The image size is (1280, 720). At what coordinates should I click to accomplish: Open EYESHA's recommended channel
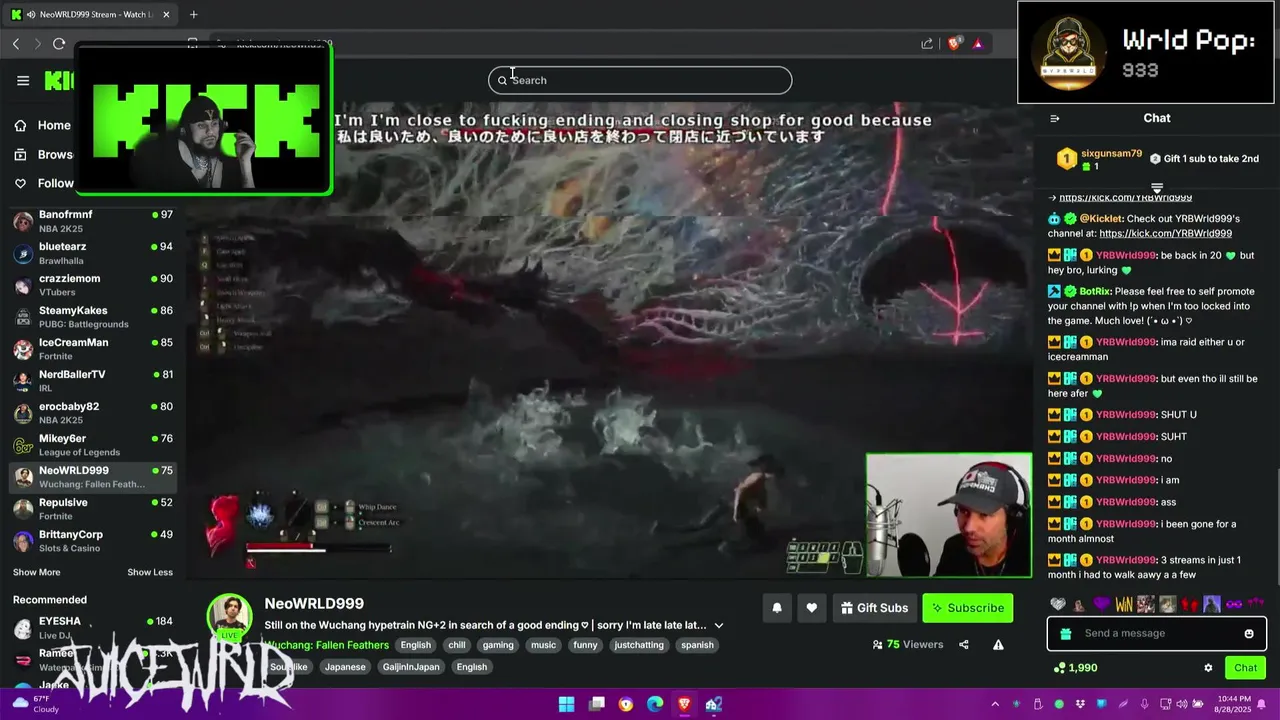(92, 628)
